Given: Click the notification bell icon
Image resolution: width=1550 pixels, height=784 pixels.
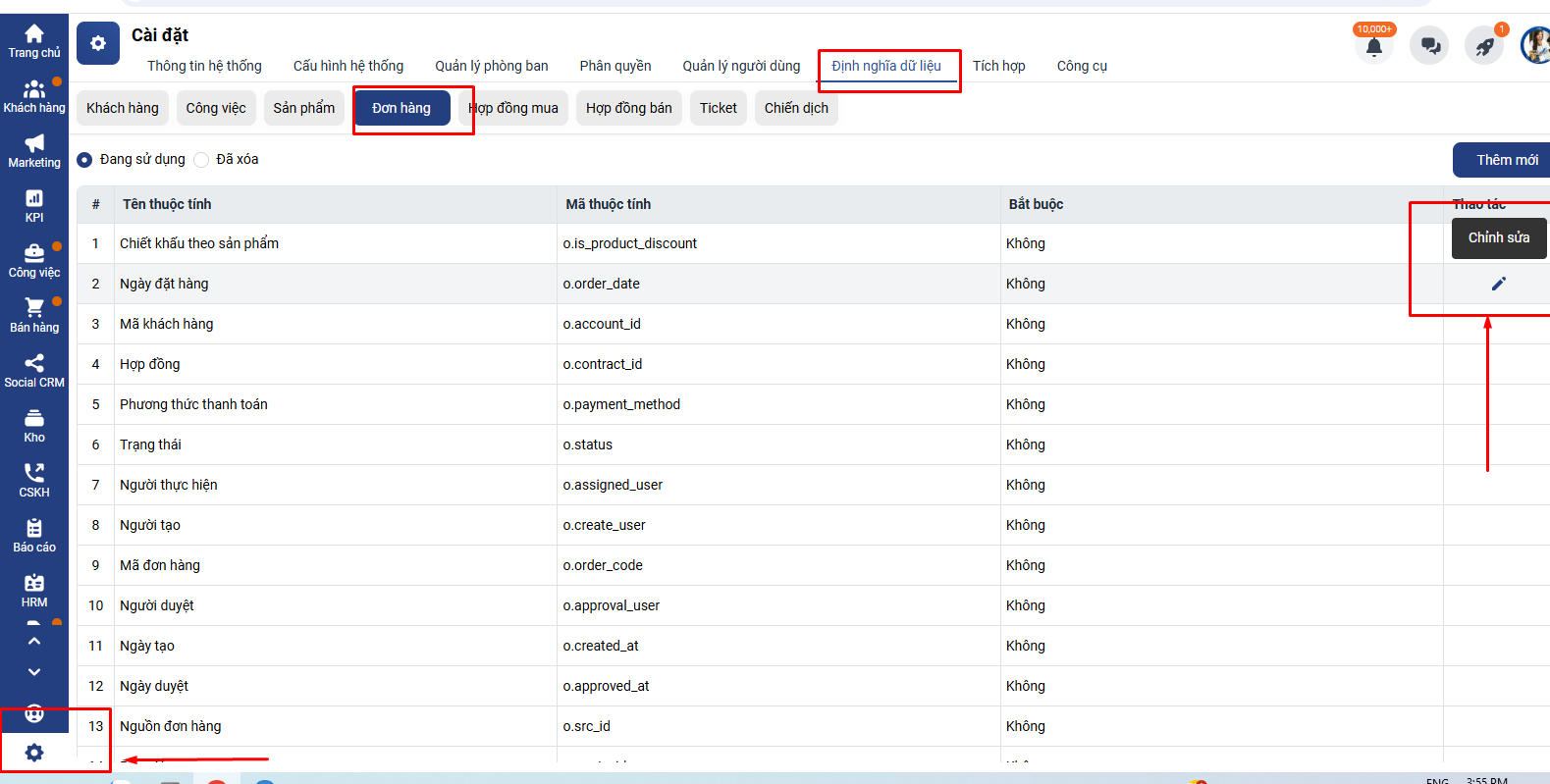Looking at the screenshot, I should (1373, 46).
